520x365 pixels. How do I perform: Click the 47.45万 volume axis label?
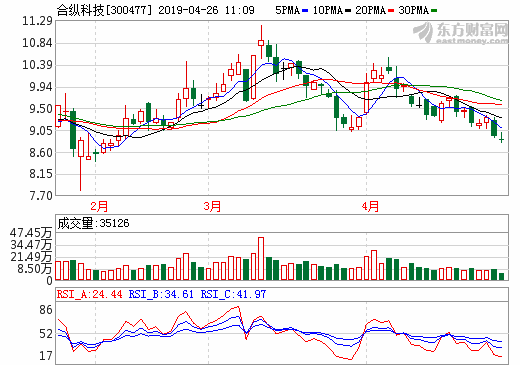point(31,233)
